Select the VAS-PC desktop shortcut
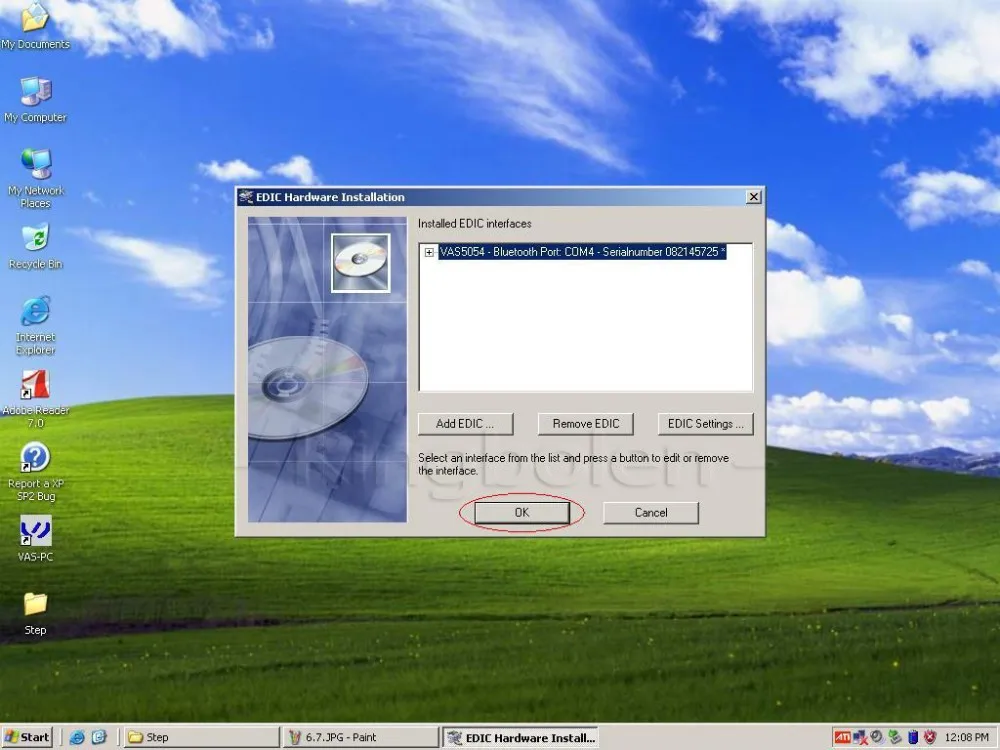 point(35,539)
